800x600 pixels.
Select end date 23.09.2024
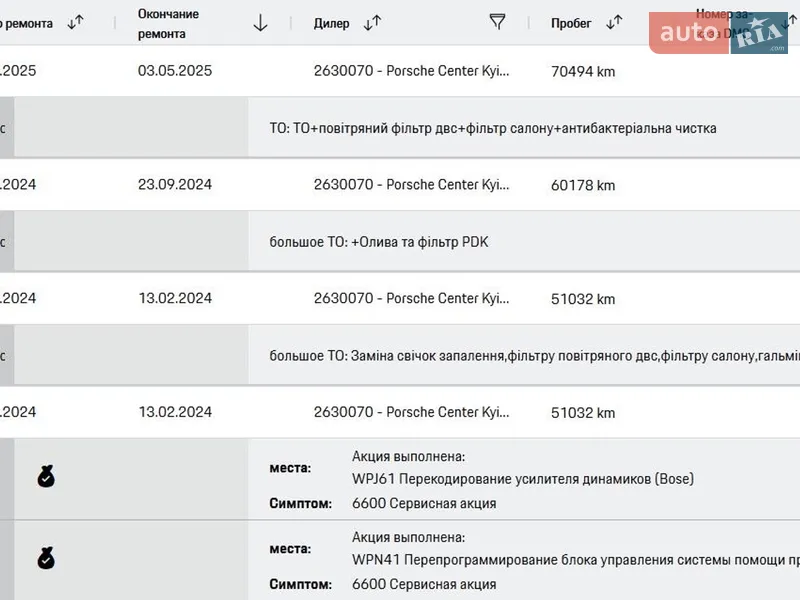[175, 184]
